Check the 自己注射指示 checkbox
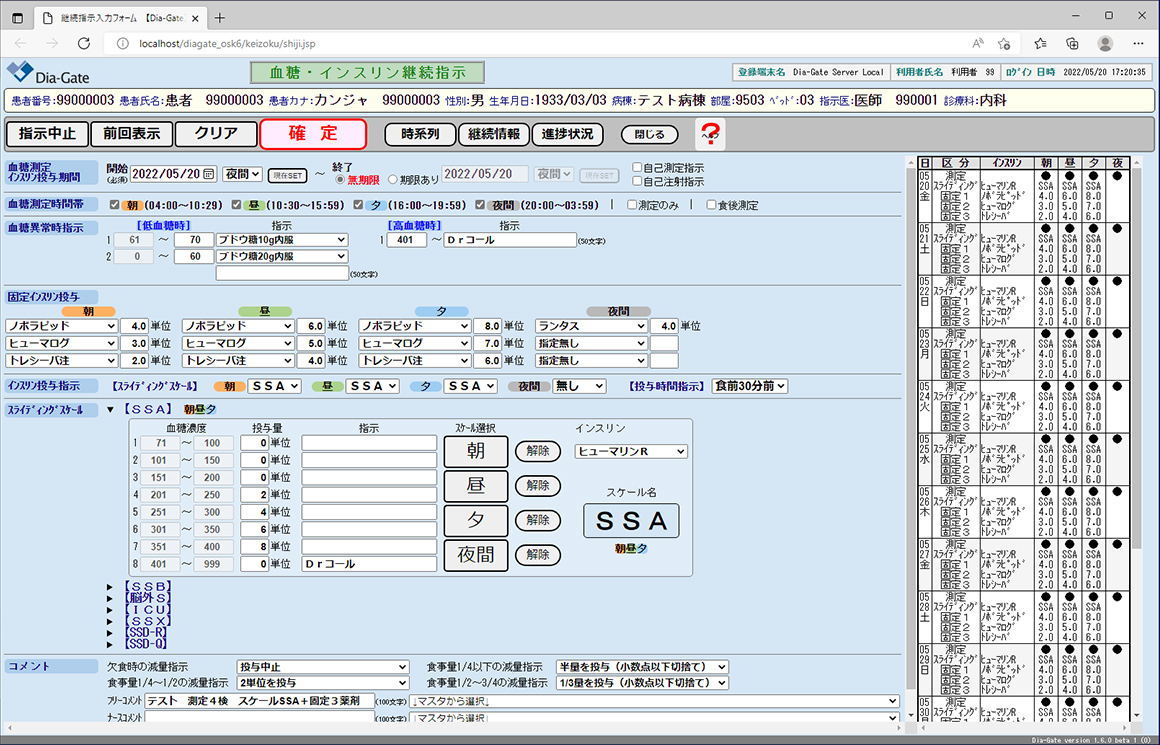Viewport: 1160px width, 745px height. (x=637, y=181)
